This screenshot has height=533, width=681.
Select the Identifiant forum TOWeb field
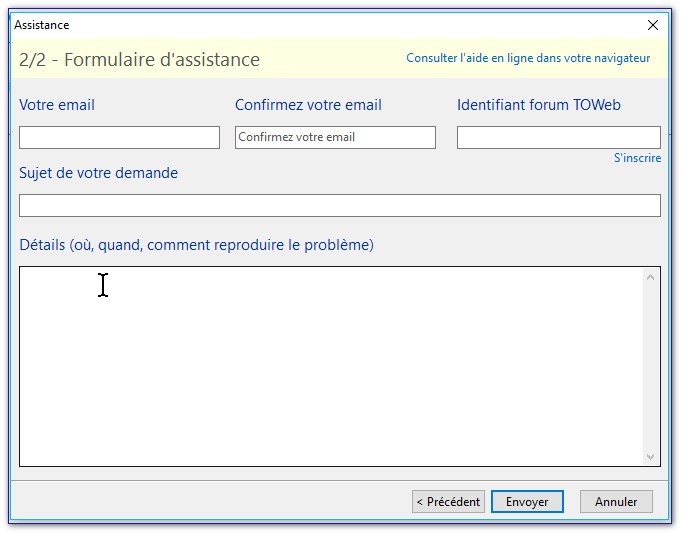(558, 138)
